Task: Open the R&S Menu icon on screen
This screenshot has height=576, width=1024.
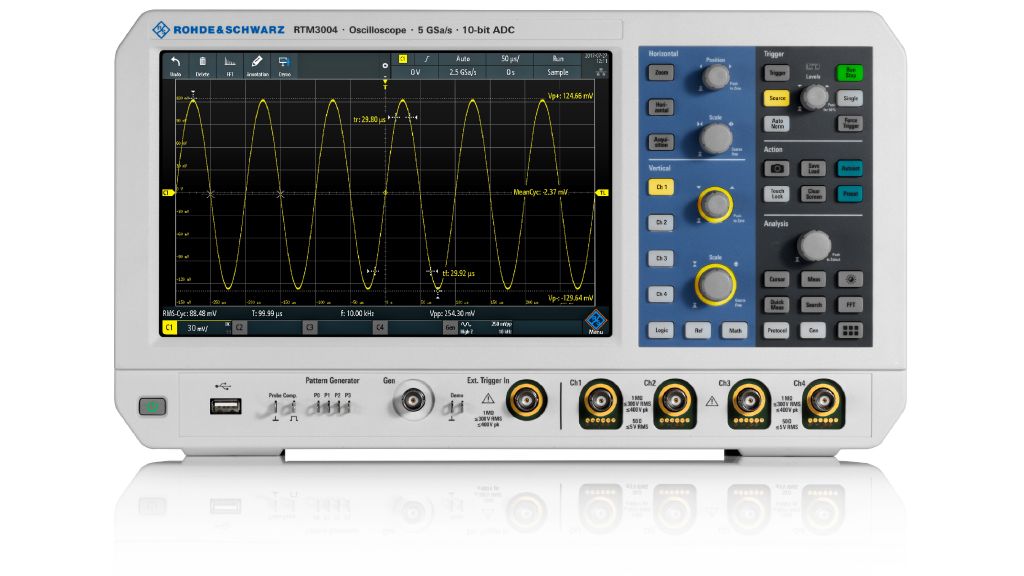Action: 596,322
